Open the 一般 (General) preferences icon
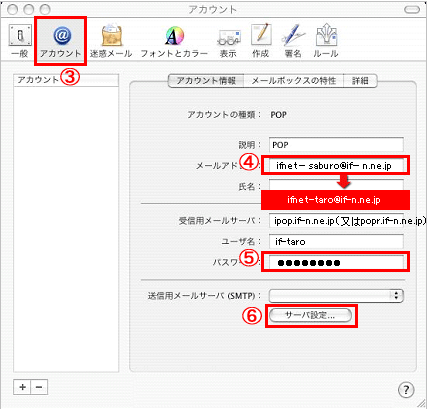The width and height of the screenshot is (427, 409). [20, 41]
